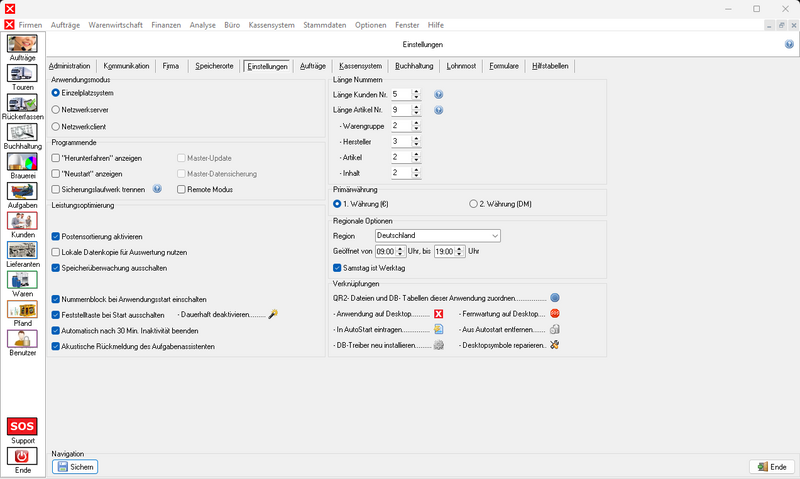Switch to the Lohnmost tab
The width and height of the screenshot is (800, 479).
pyautogui.click(x=461, y=66)
